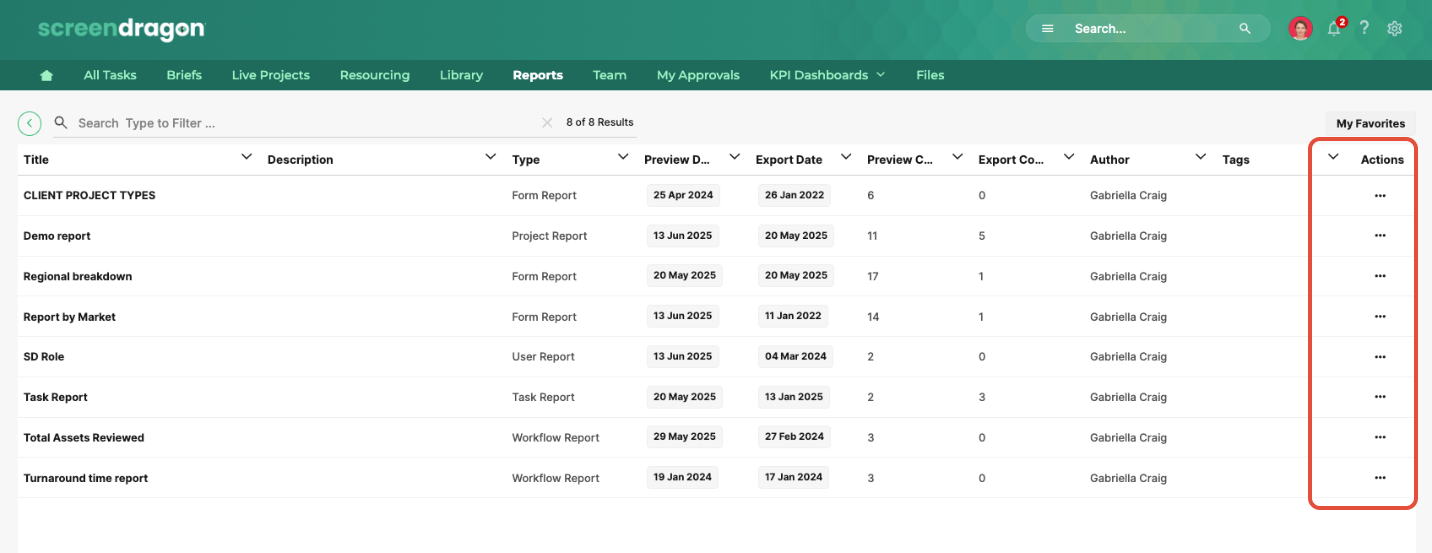
Task: Open actions menu for Task Report
Action: 1380,397
